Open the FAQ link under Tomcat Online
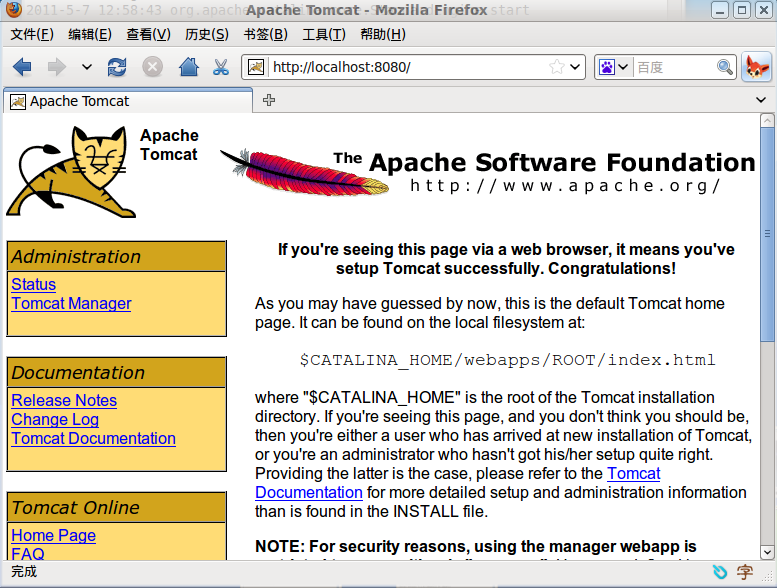The height and width of the screenshot is (588, 777). (28, 553)
